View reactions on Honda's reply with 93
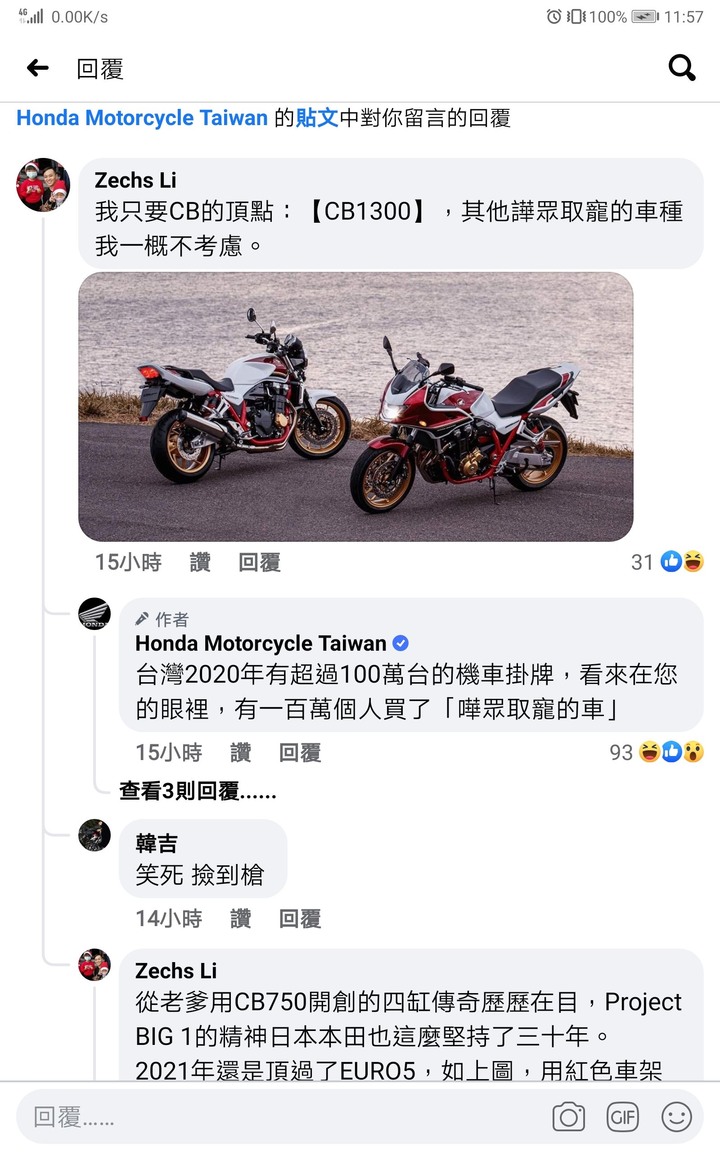720x1152 pixels. (x=657, y=752)
